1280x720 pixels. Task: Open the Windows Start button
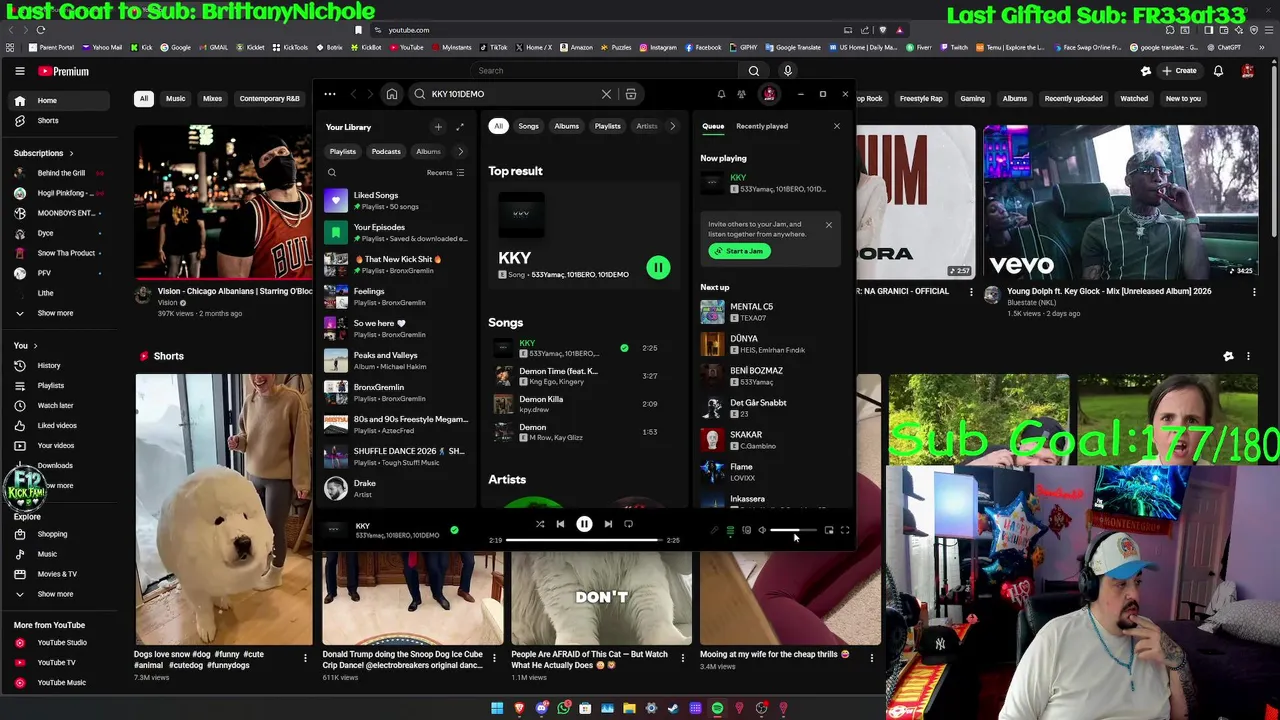[x=497, y=708]
